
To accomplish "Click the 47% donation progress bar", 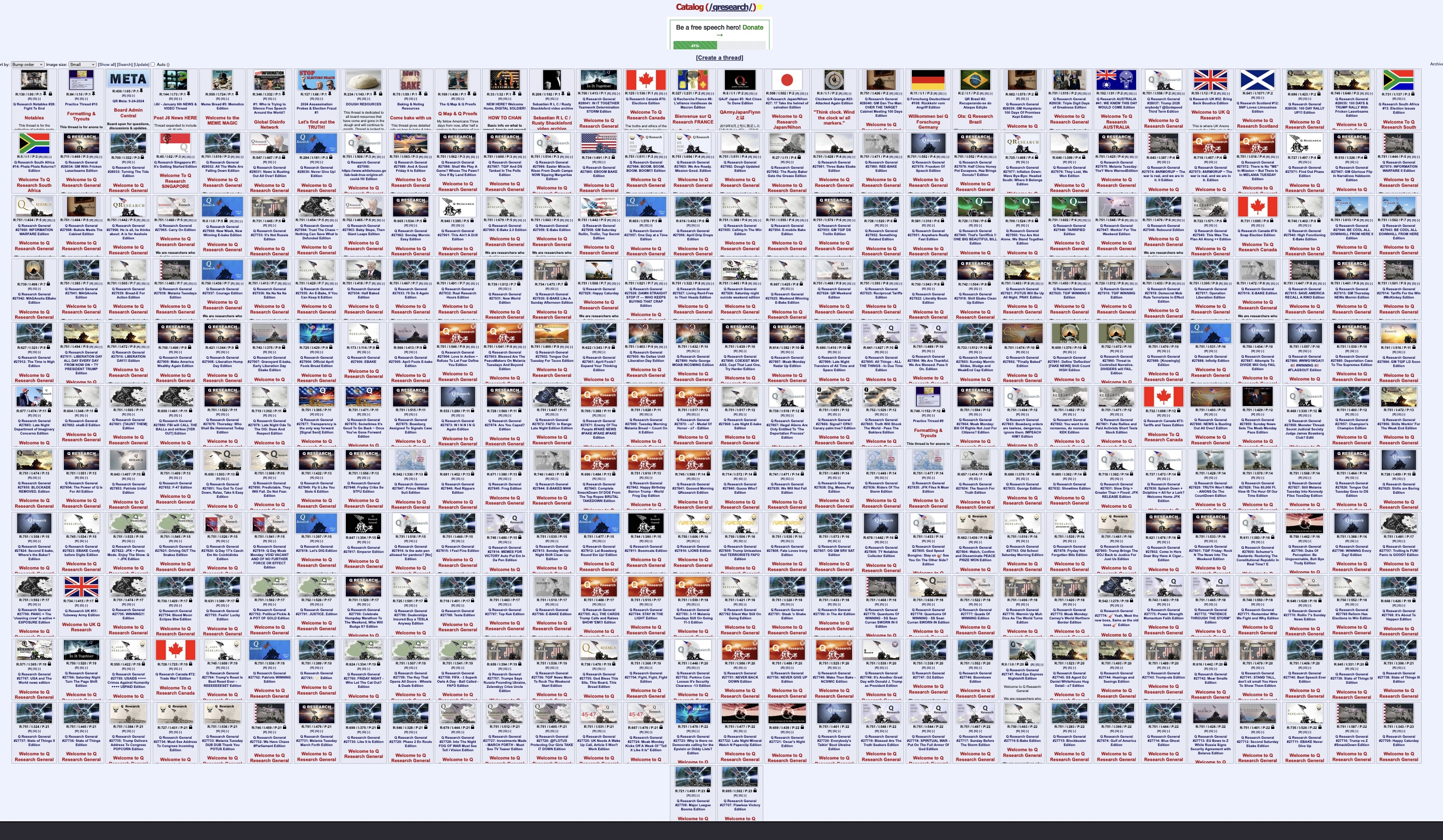I will coord(720,45).
